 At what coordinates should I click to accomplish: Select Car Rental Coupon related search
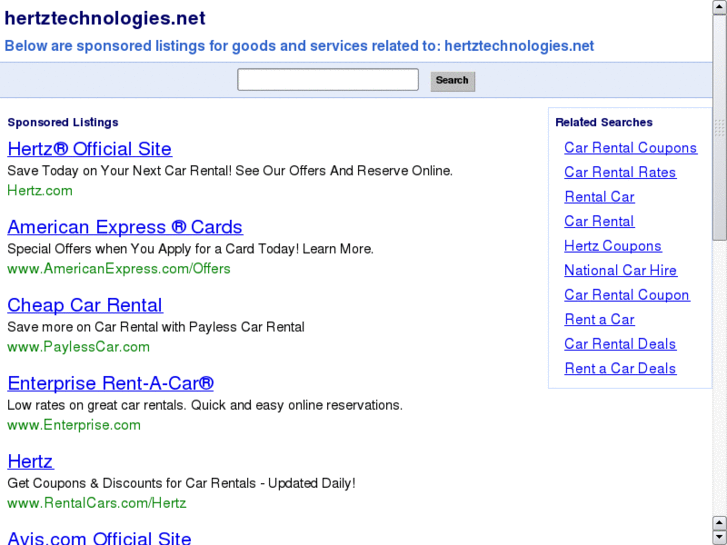coord(627,295)
